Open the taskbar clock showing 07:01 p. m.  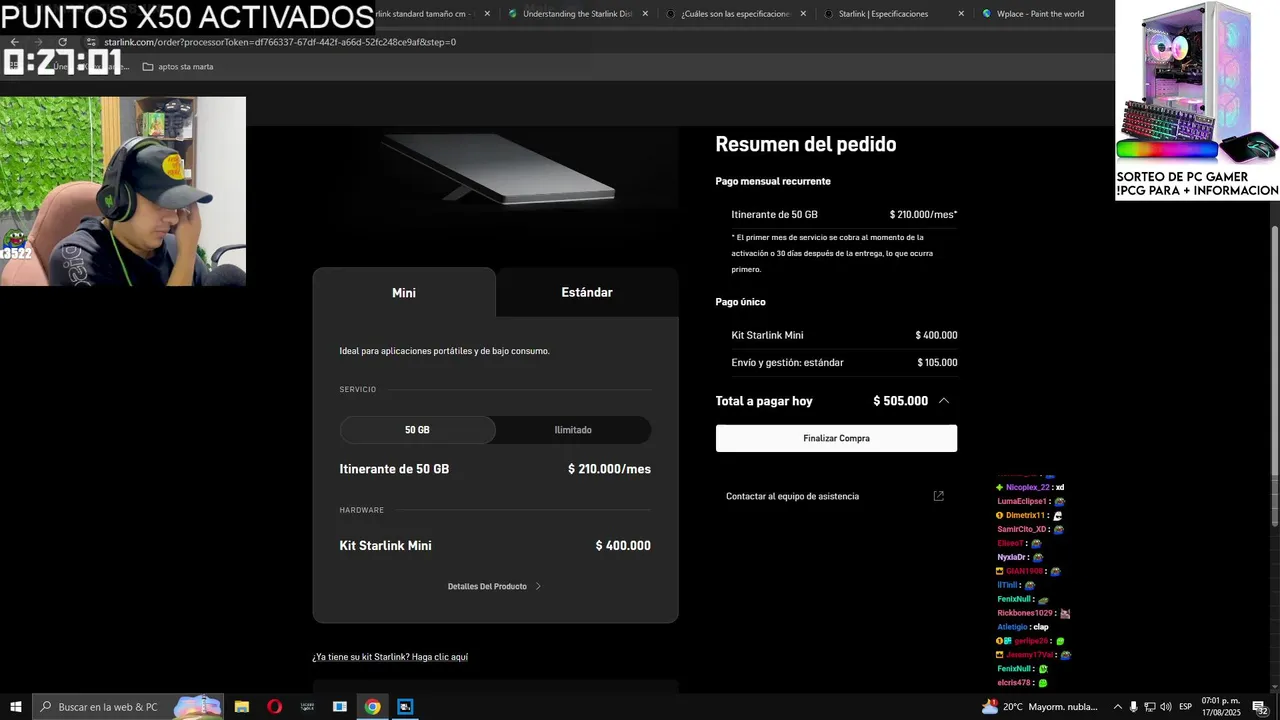pos(1220,707)
